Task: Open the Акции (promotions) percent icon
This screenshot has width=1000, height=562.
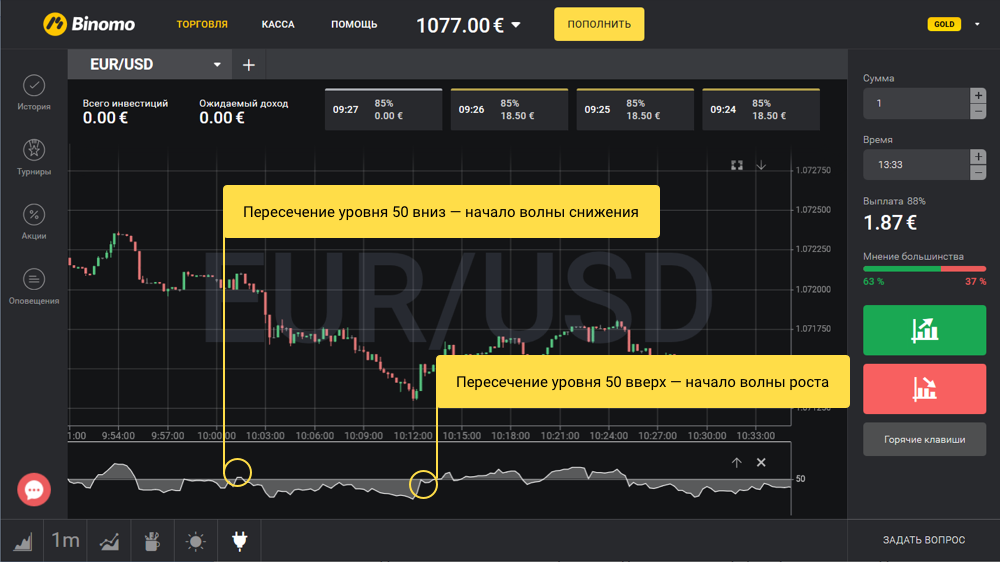Action: pyautogui.click(x=34, y=215)
